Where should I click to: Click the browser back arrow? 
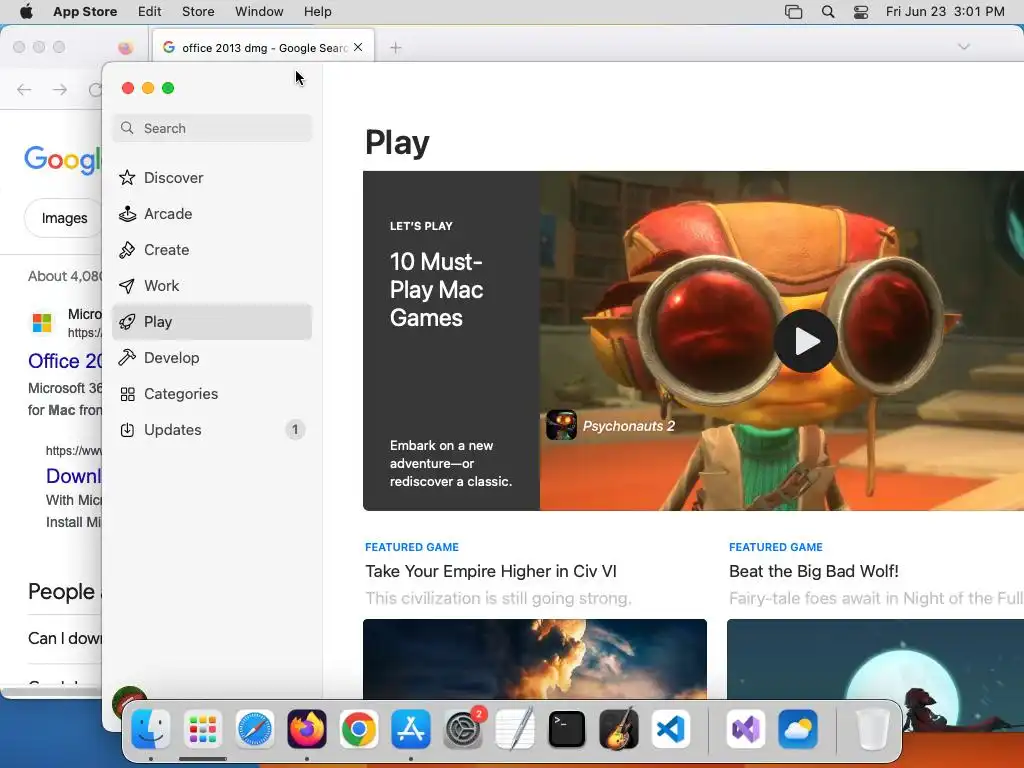click(x=24, y=89)
